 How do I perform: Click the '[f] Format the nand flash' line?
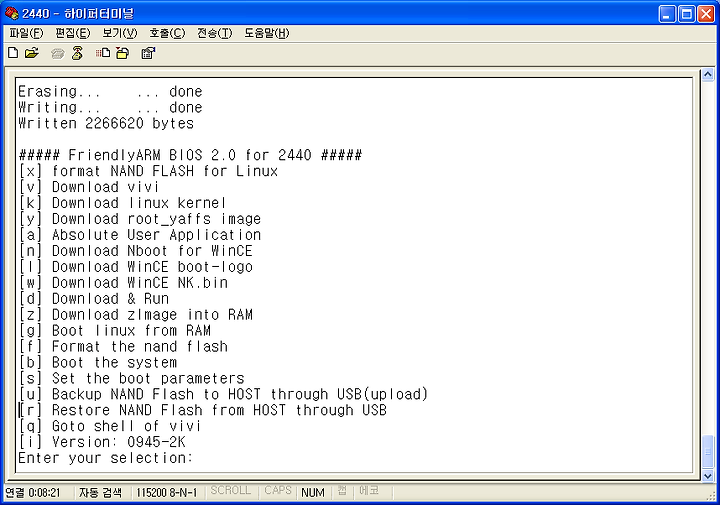pyautogui.click(x=123, y=347)
